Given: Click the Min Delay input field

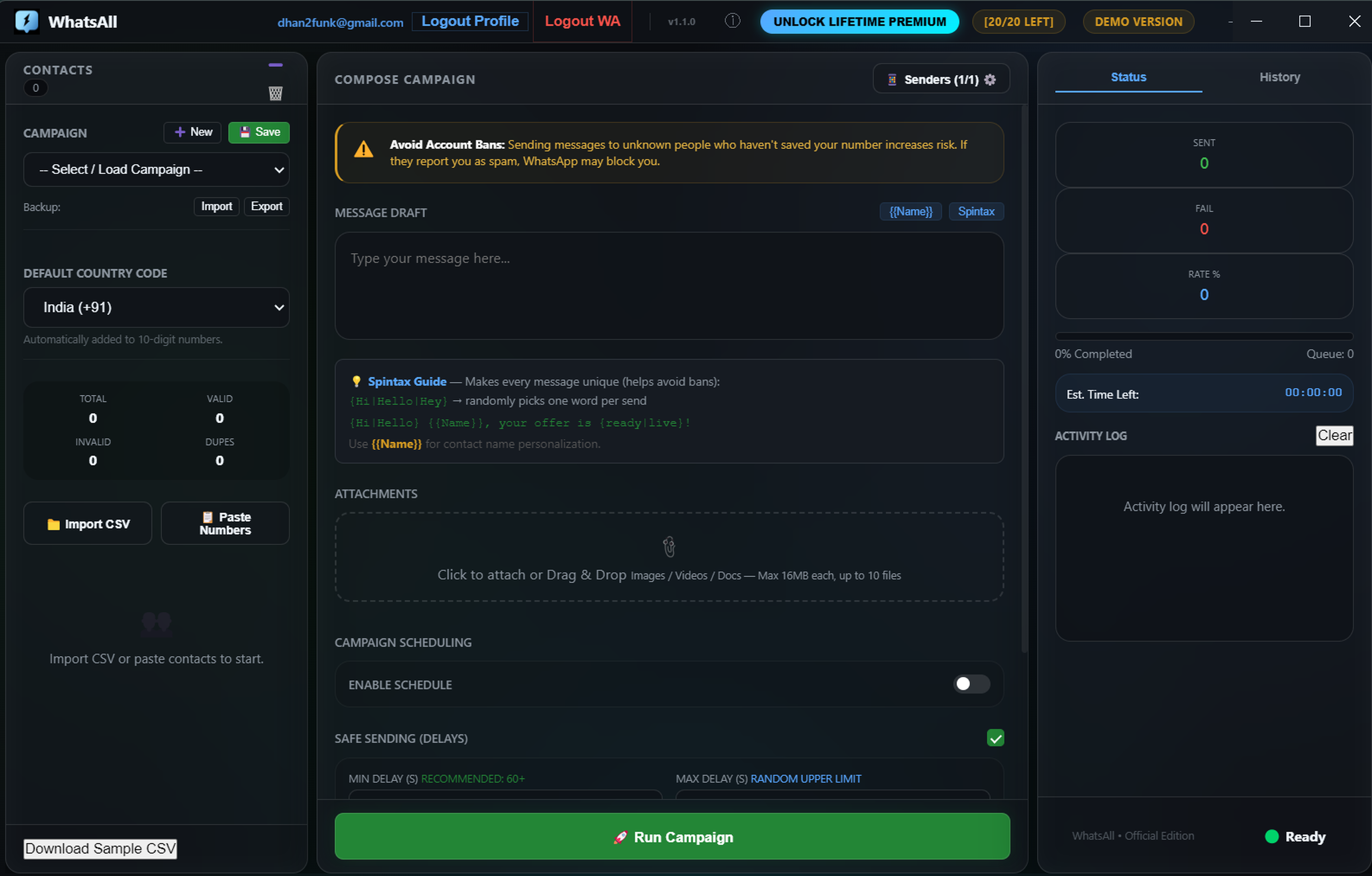Looking at the screenshot, I should click(x=505, y=794).
